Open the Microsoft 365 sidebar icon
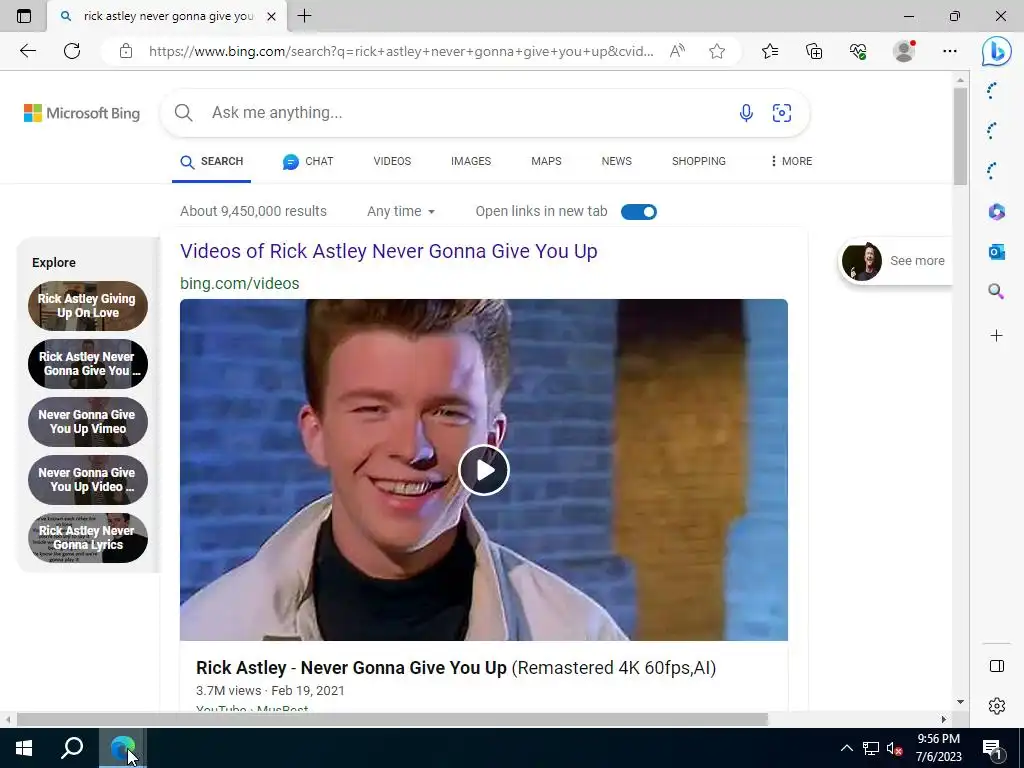Image resolution: width=1024 pixels, height=768 pixels. (997, 212)
